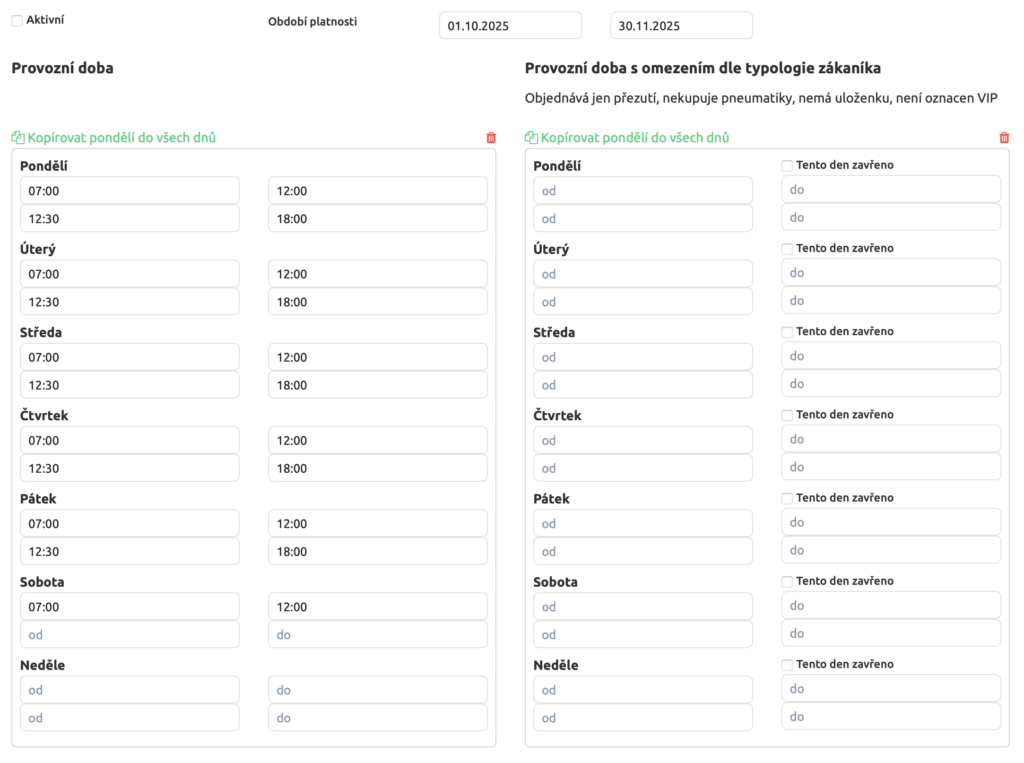Viewport: 1024px width, 763px height.
Task: Mark Středa as closed with checkbox
Action: [787, 331]
